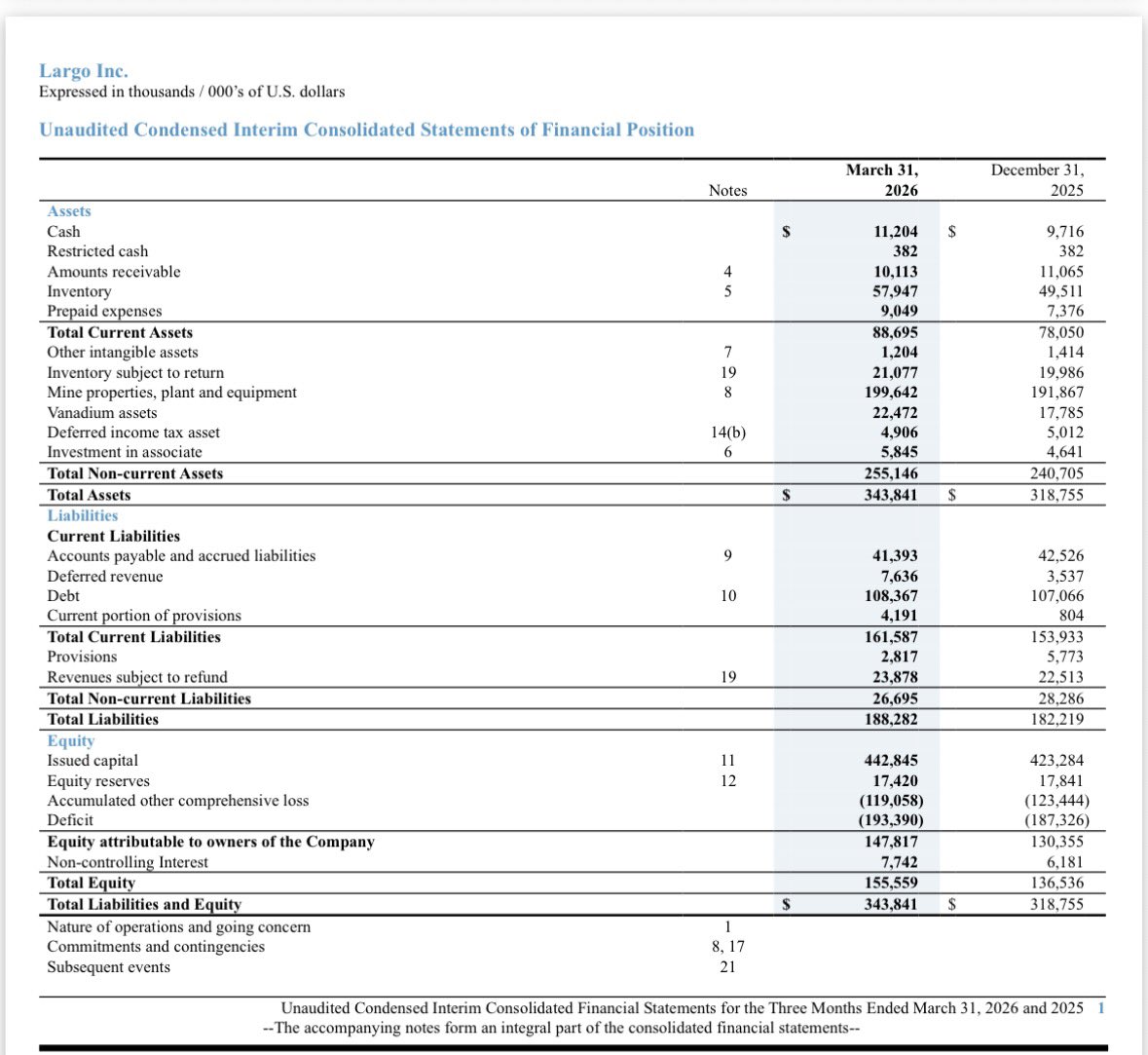Click the blue 'Assets' section heading

click(x=69, y=211)
